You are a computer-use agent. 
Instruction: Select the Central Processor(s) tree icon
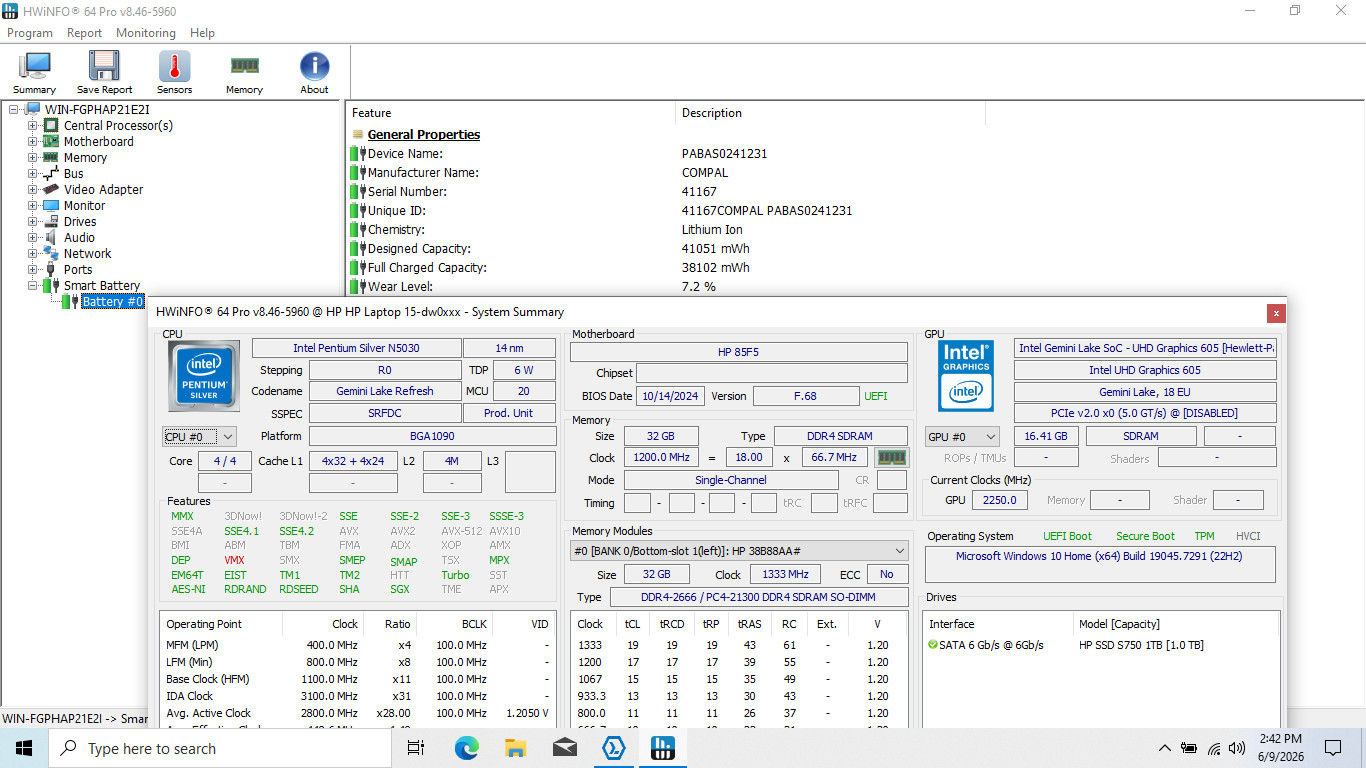coord(51,125)
